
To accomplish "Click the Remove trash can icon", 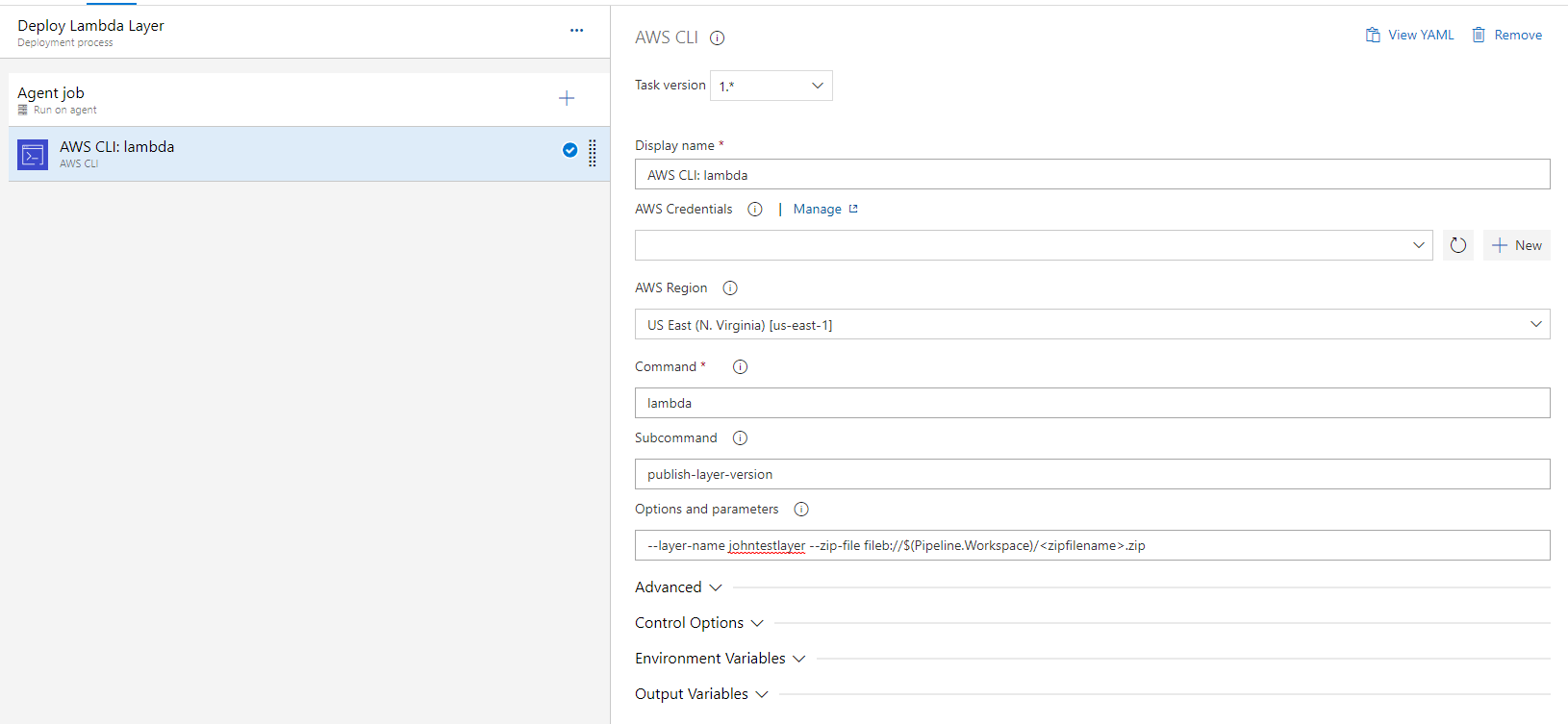I will coord(1479,35).
